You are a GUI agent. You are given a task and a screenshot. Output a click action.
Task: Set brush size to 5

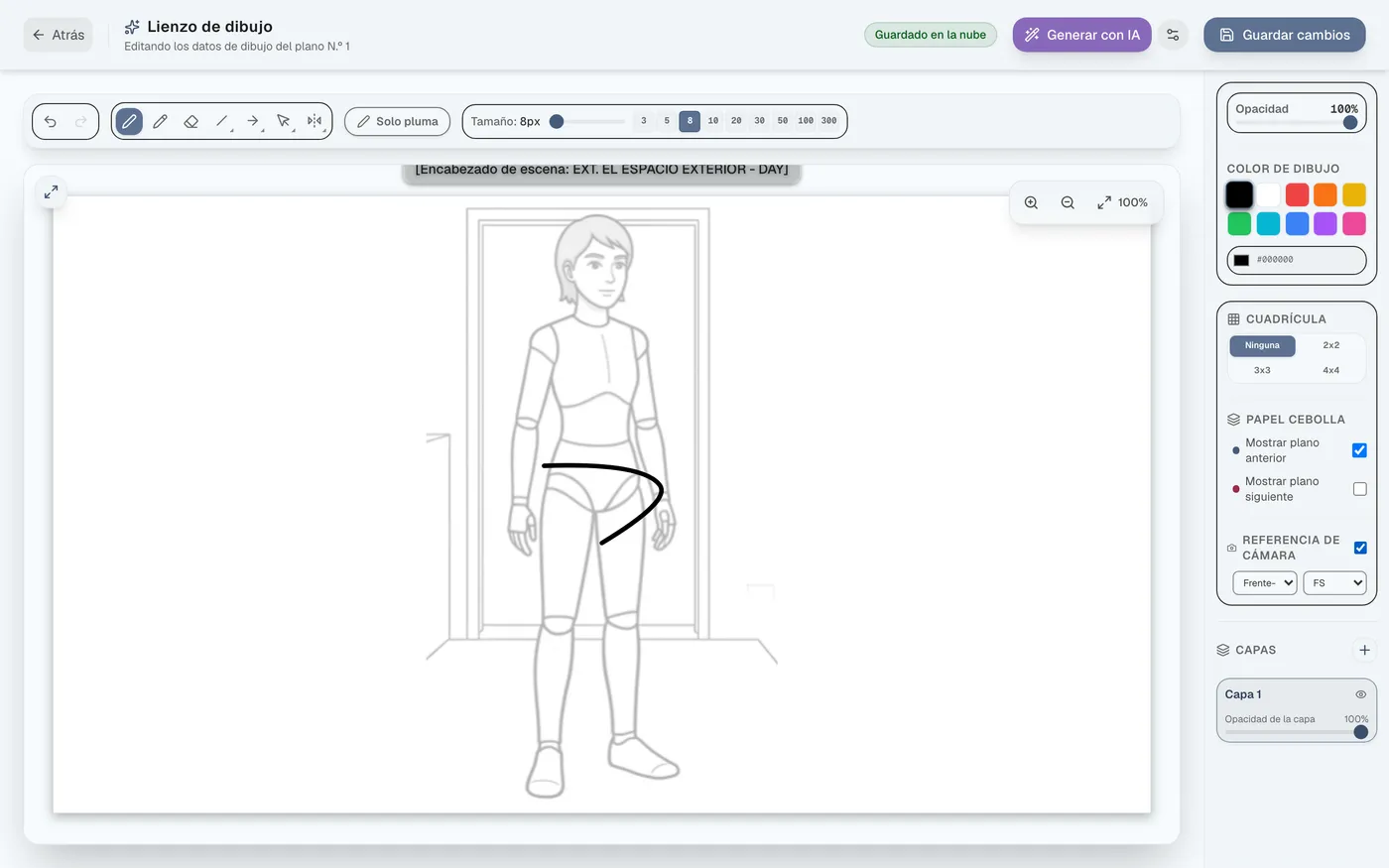point(667,121)
